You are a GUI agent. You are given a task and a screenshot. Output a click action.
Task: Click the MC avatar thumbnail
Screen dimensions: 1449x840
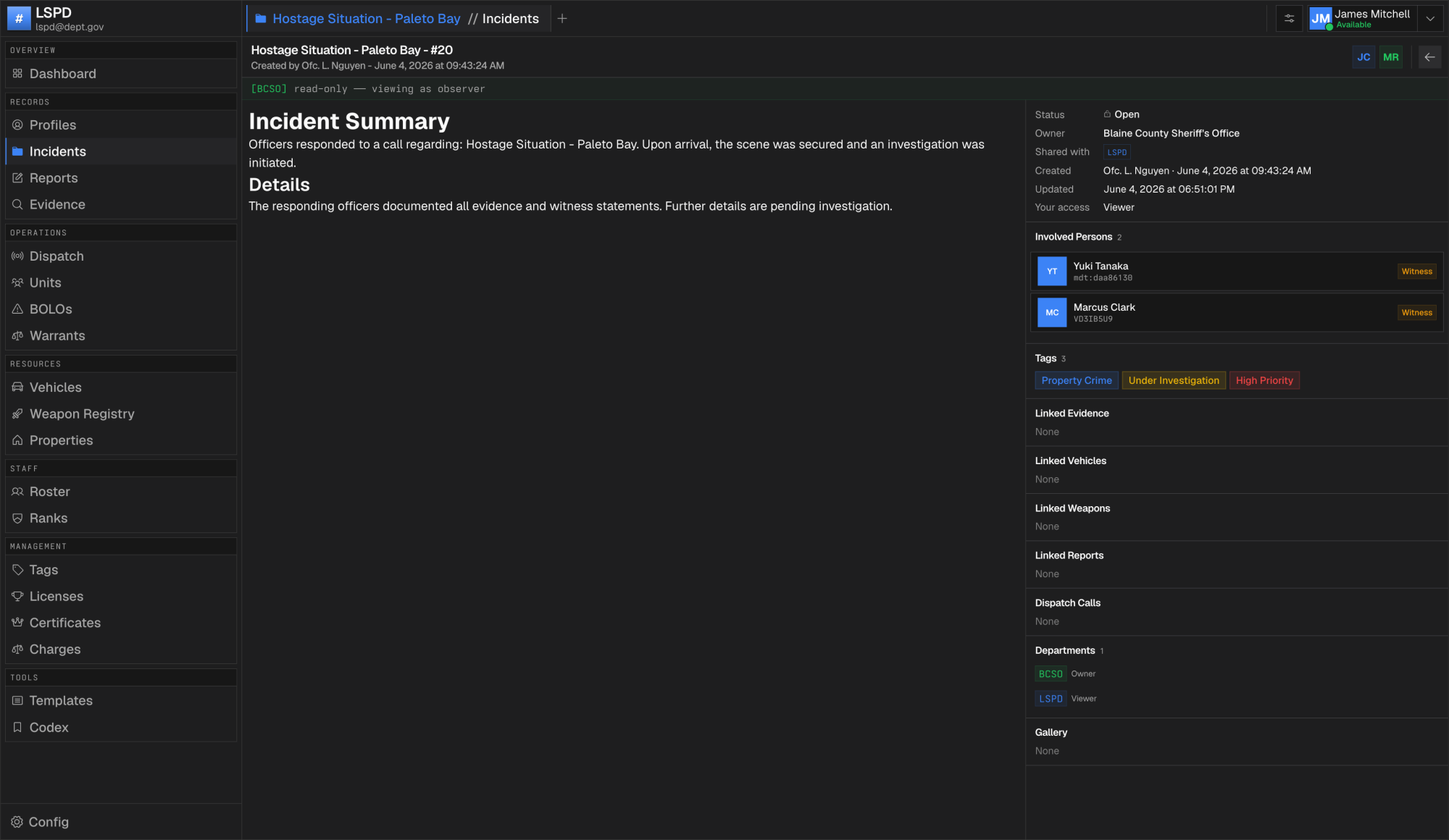(1052, 313)
